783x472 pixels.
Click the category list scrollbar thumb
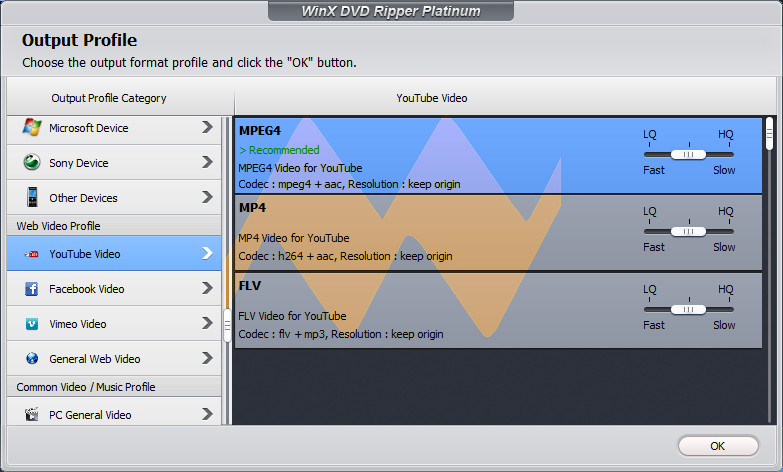(227, 325)
